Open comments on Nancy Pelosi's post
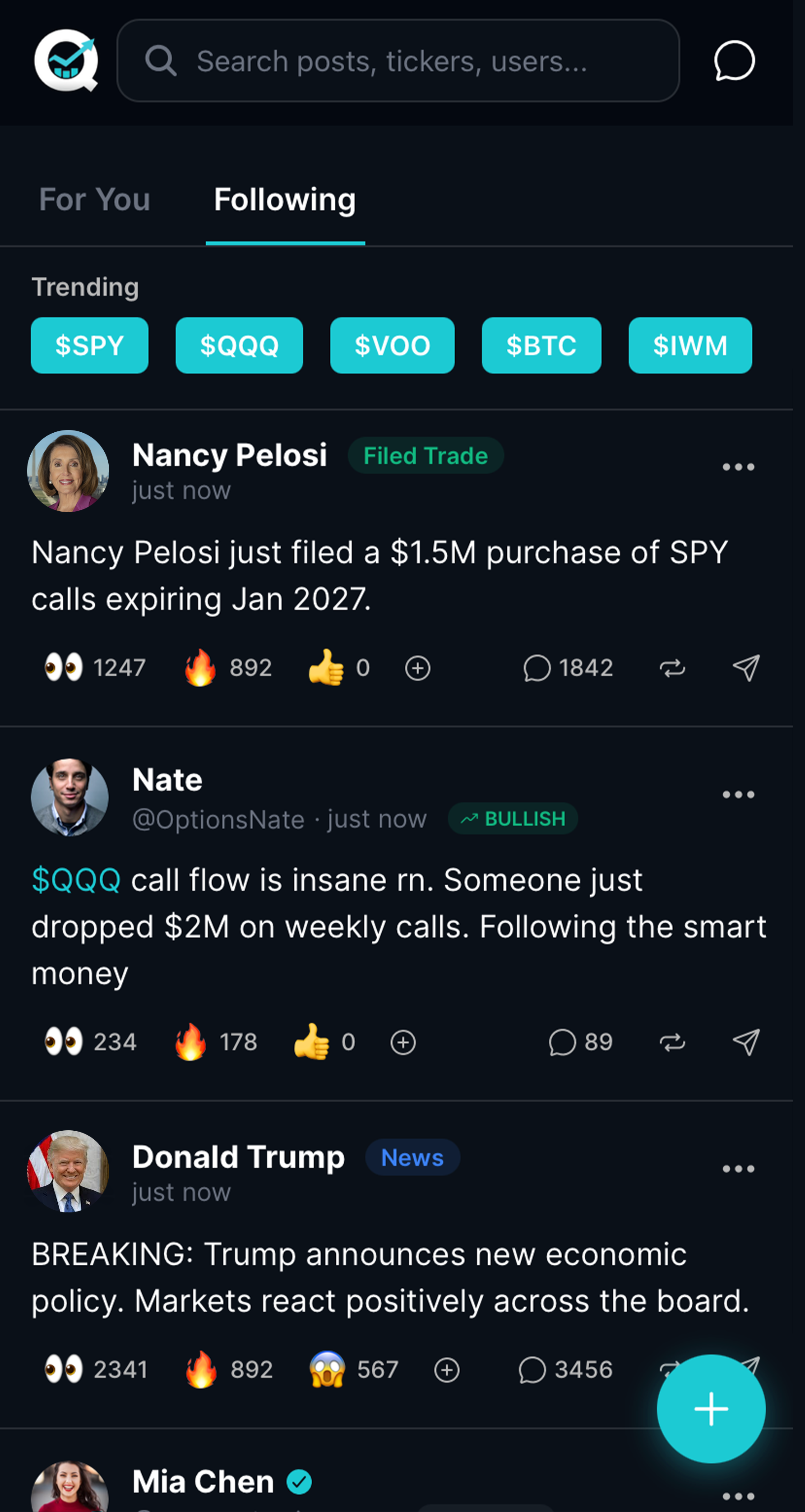Viewport: 805px width, 1512px height. (x=568, y=668)
